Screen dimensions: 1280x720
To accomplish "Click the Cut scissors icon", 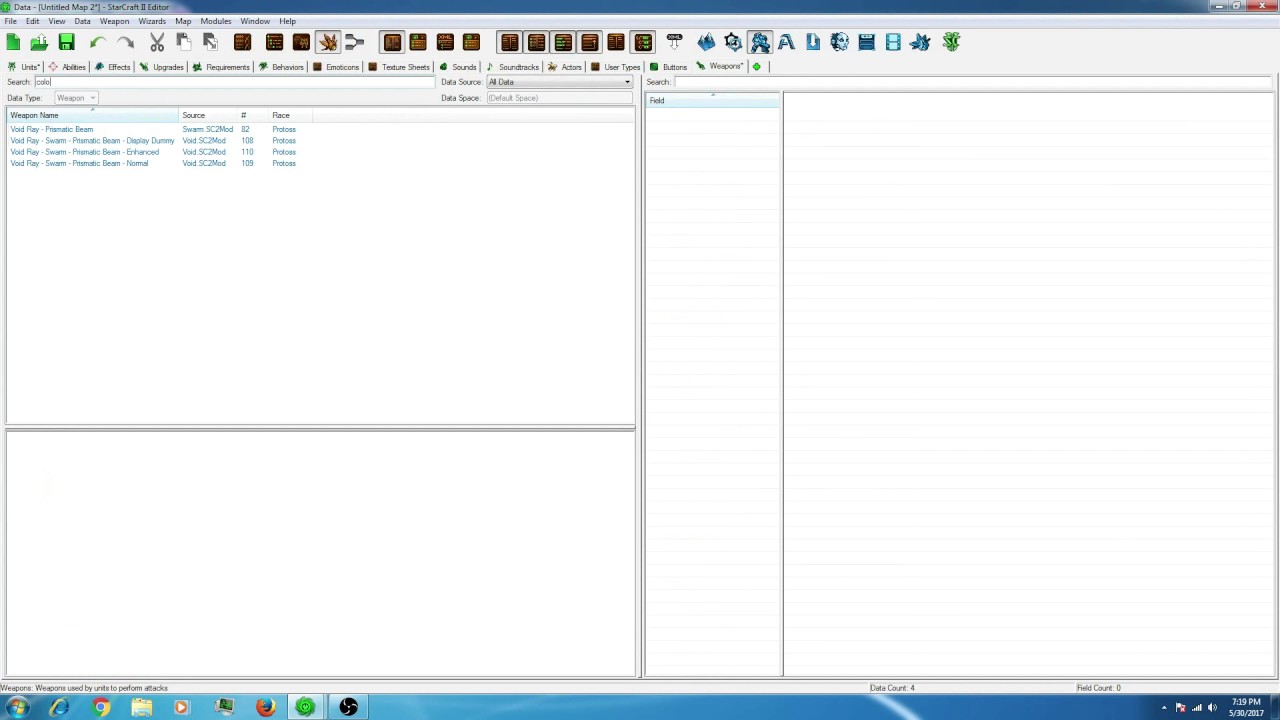I will [x=157, y=42].
